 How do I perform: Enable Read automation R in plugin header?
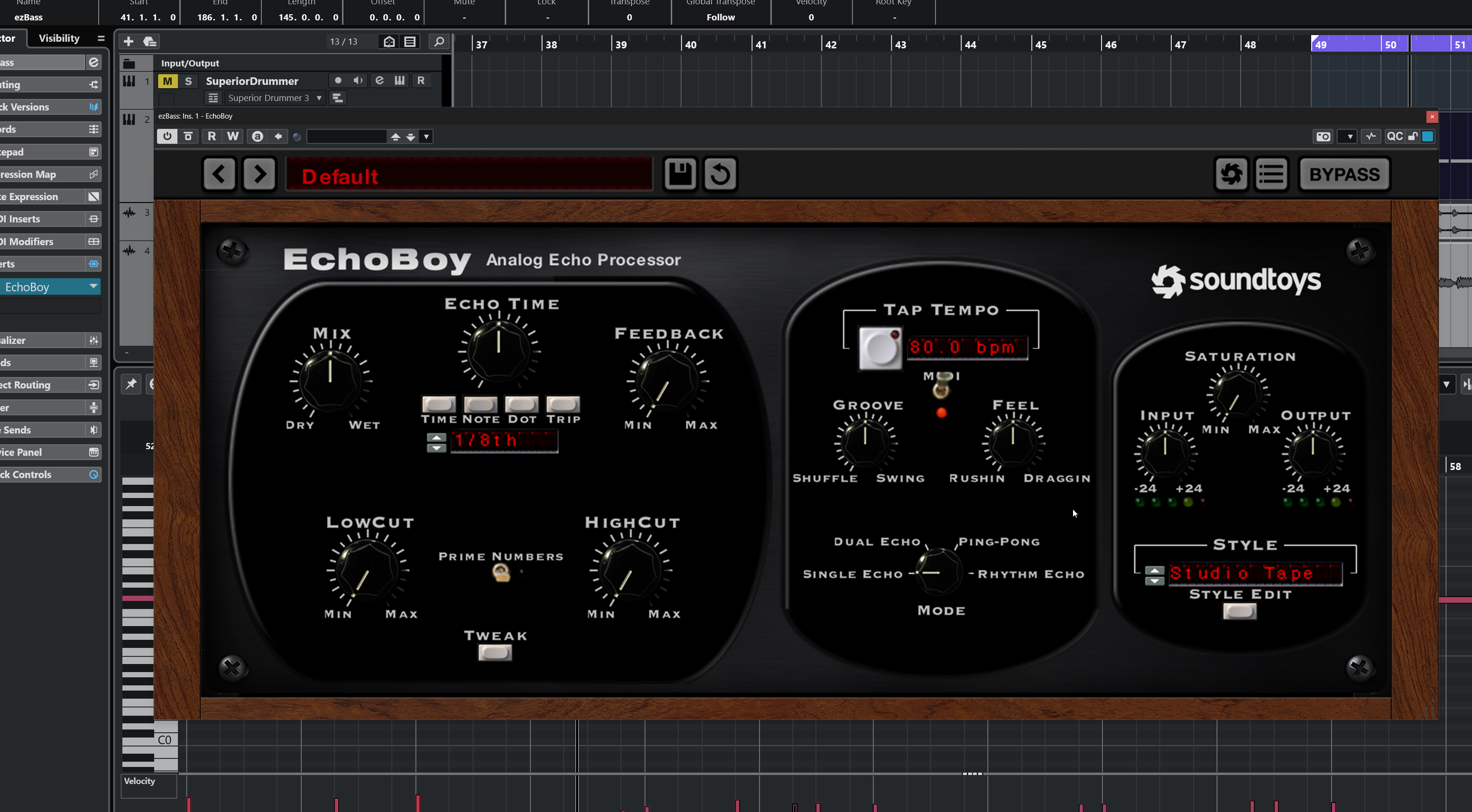pos(212,137)
